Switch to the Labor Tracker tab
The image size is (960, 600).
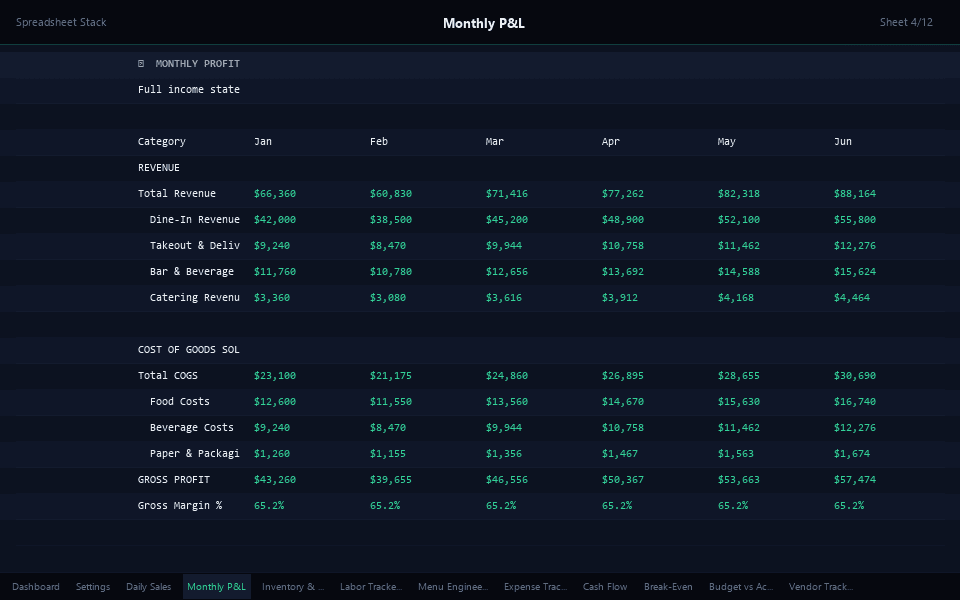[371, 587]
